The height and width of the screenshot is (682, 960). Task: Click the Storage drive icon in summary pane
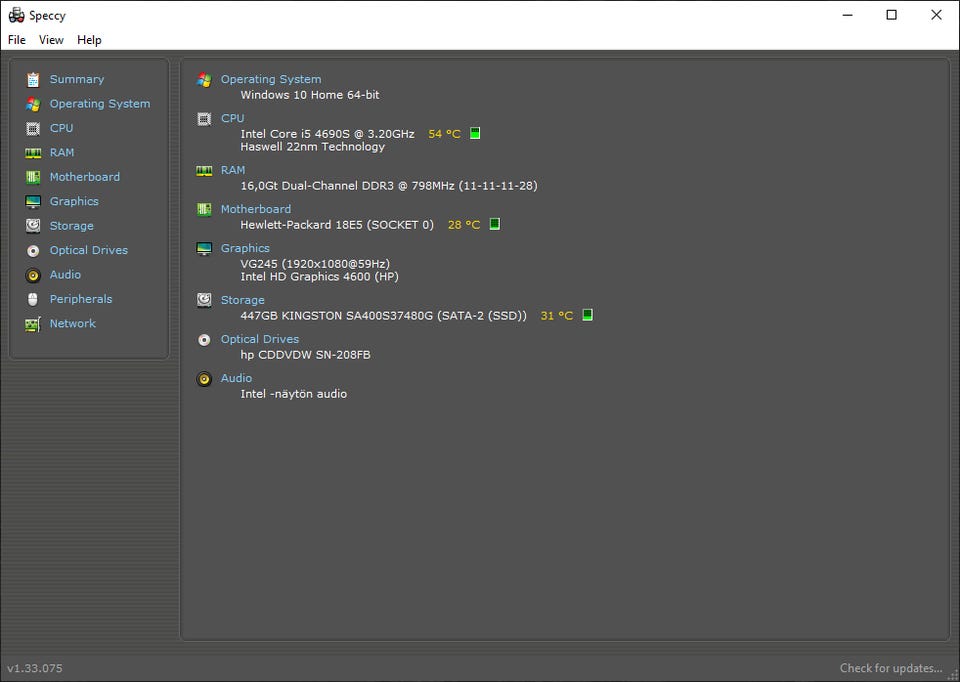[x=204, y=300]
